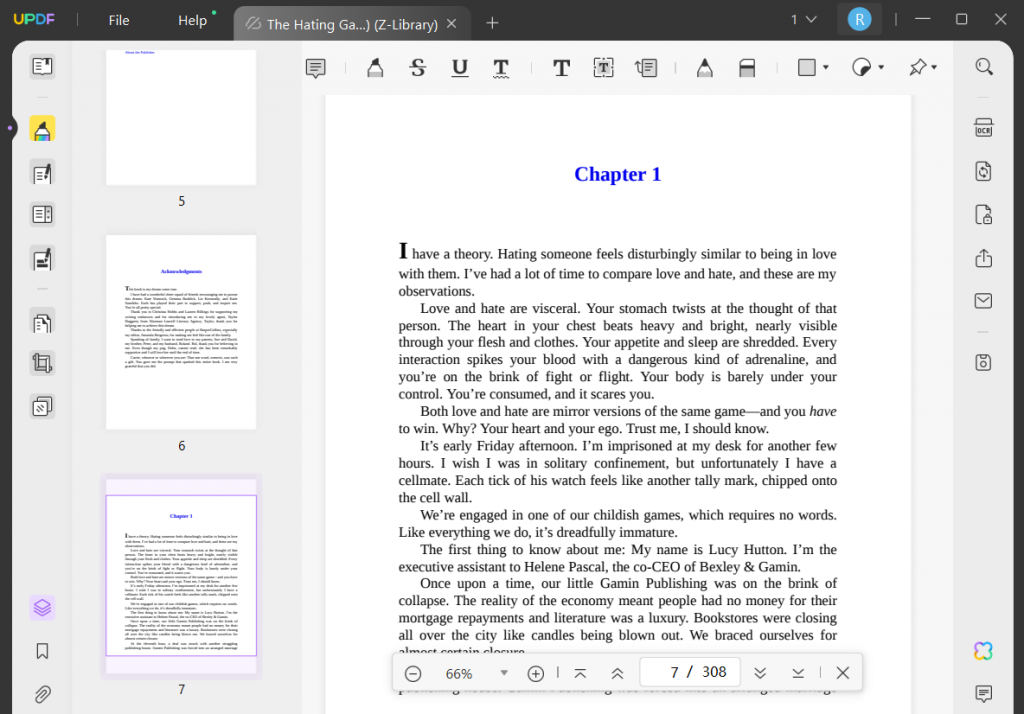Select the Pencil drawing tool
The height and width of the screenshot is (714, 1024).
(x=705, y=67)
